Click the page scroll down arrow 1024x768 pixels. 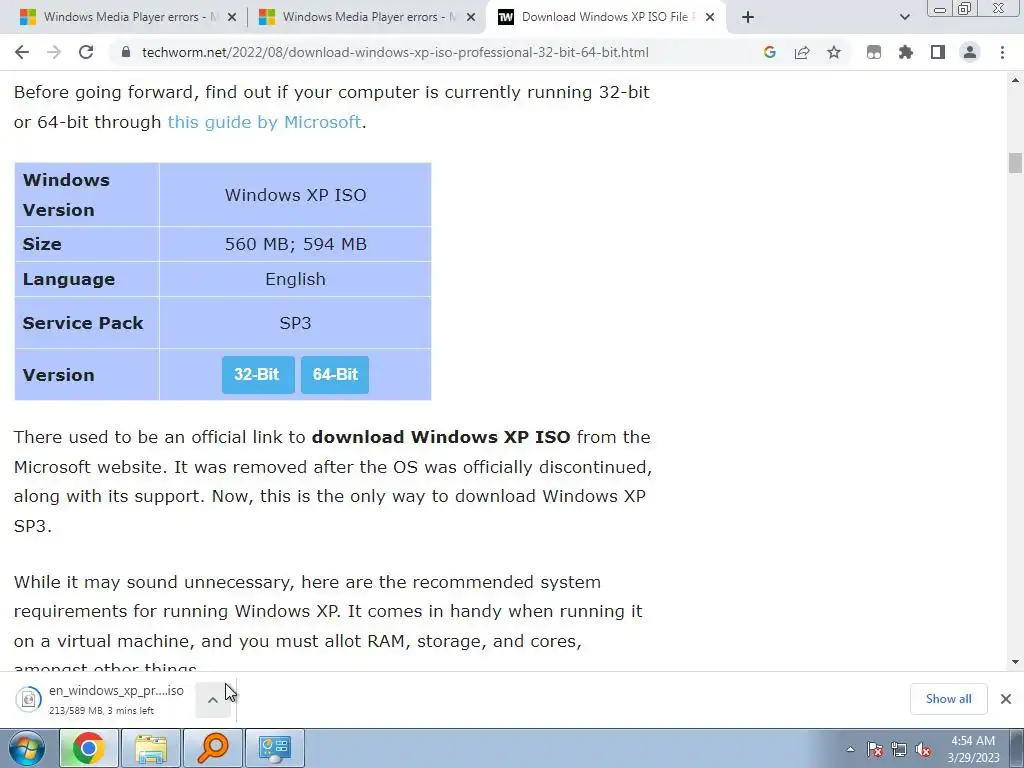click(x=1015, y=662)
